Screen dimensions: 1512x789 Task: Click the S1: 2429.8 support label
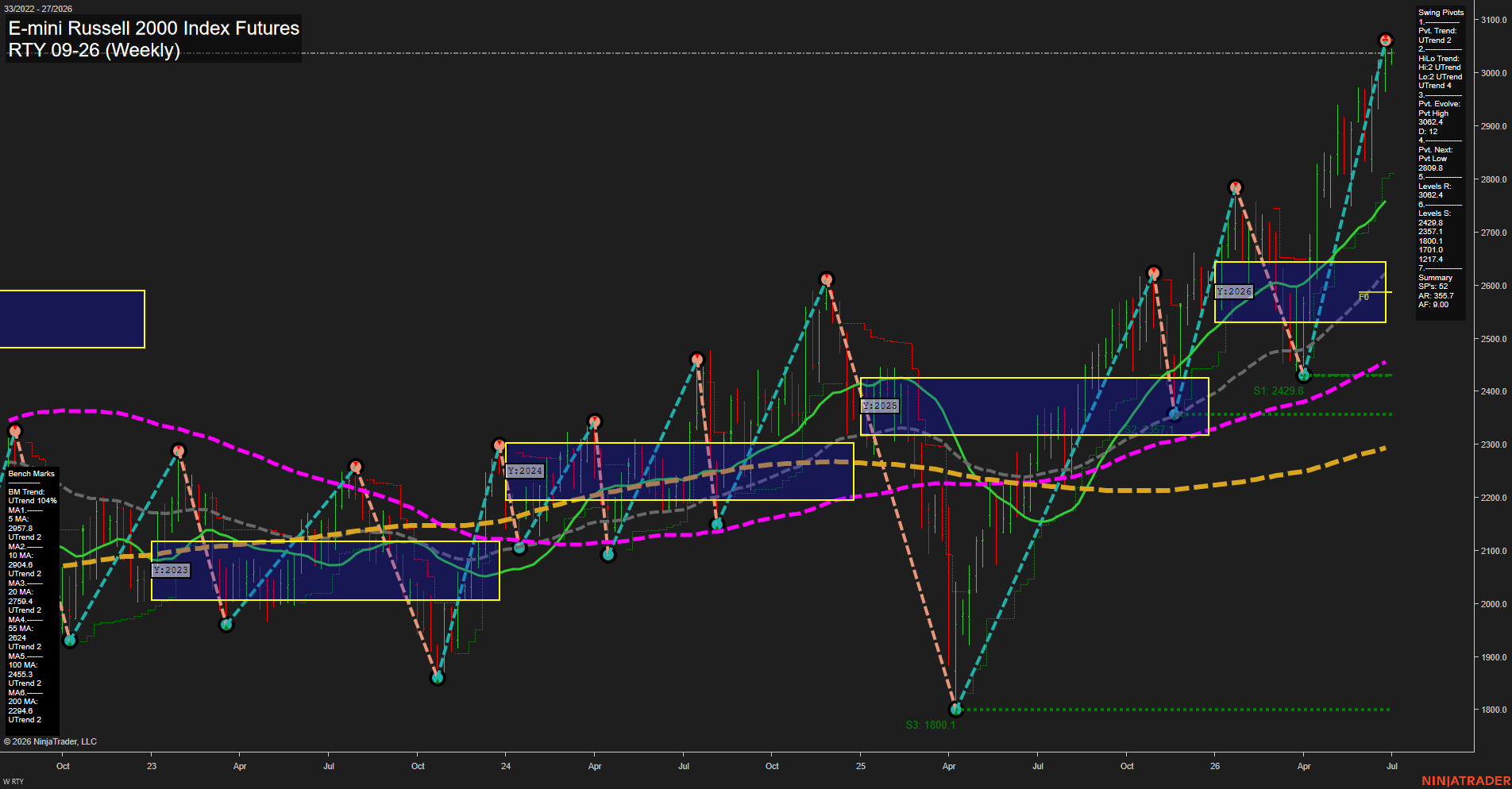coord(1279,391)
